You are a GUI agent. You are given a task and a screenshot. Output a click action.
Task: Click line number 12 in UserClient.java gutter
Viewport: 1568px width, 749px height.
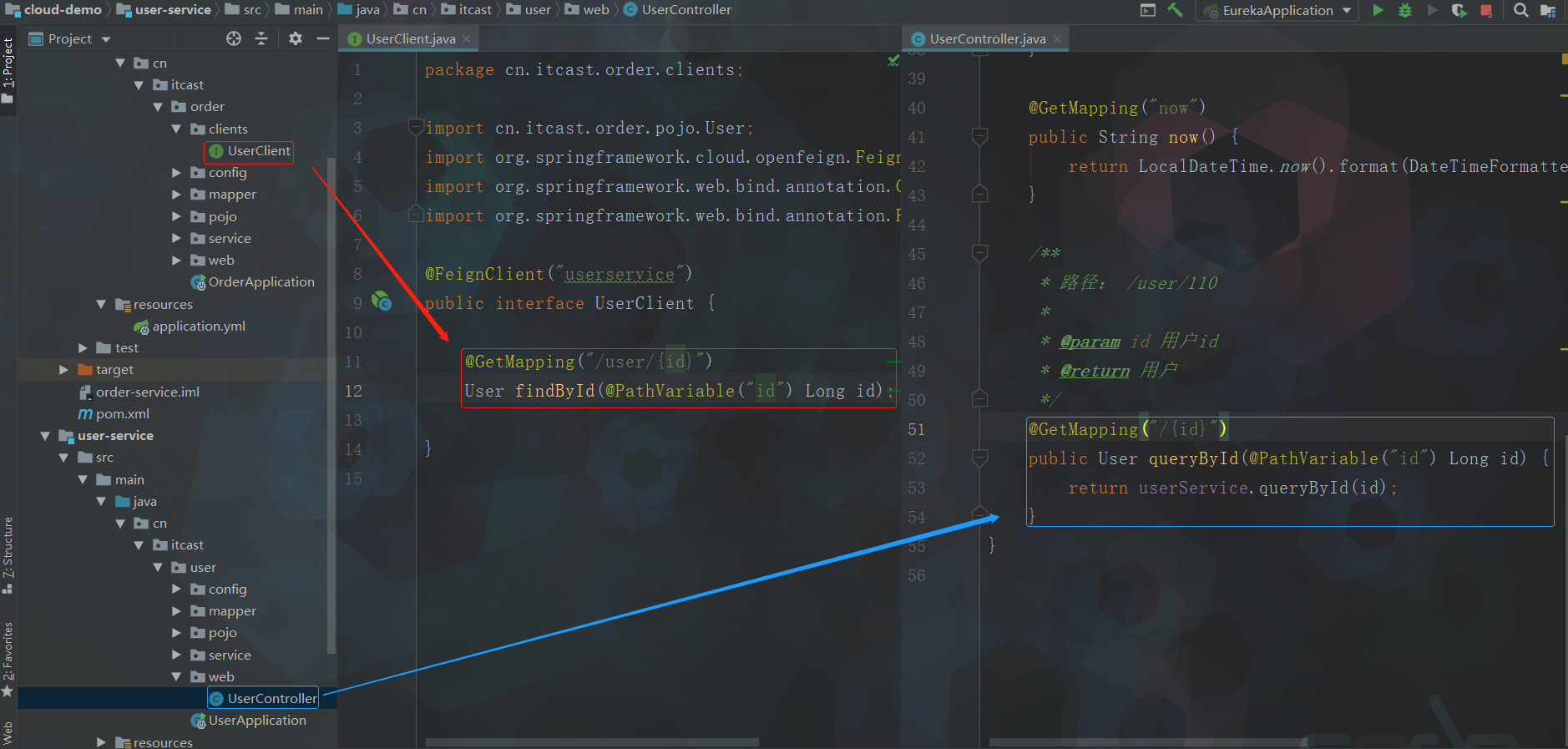[353, 391]
